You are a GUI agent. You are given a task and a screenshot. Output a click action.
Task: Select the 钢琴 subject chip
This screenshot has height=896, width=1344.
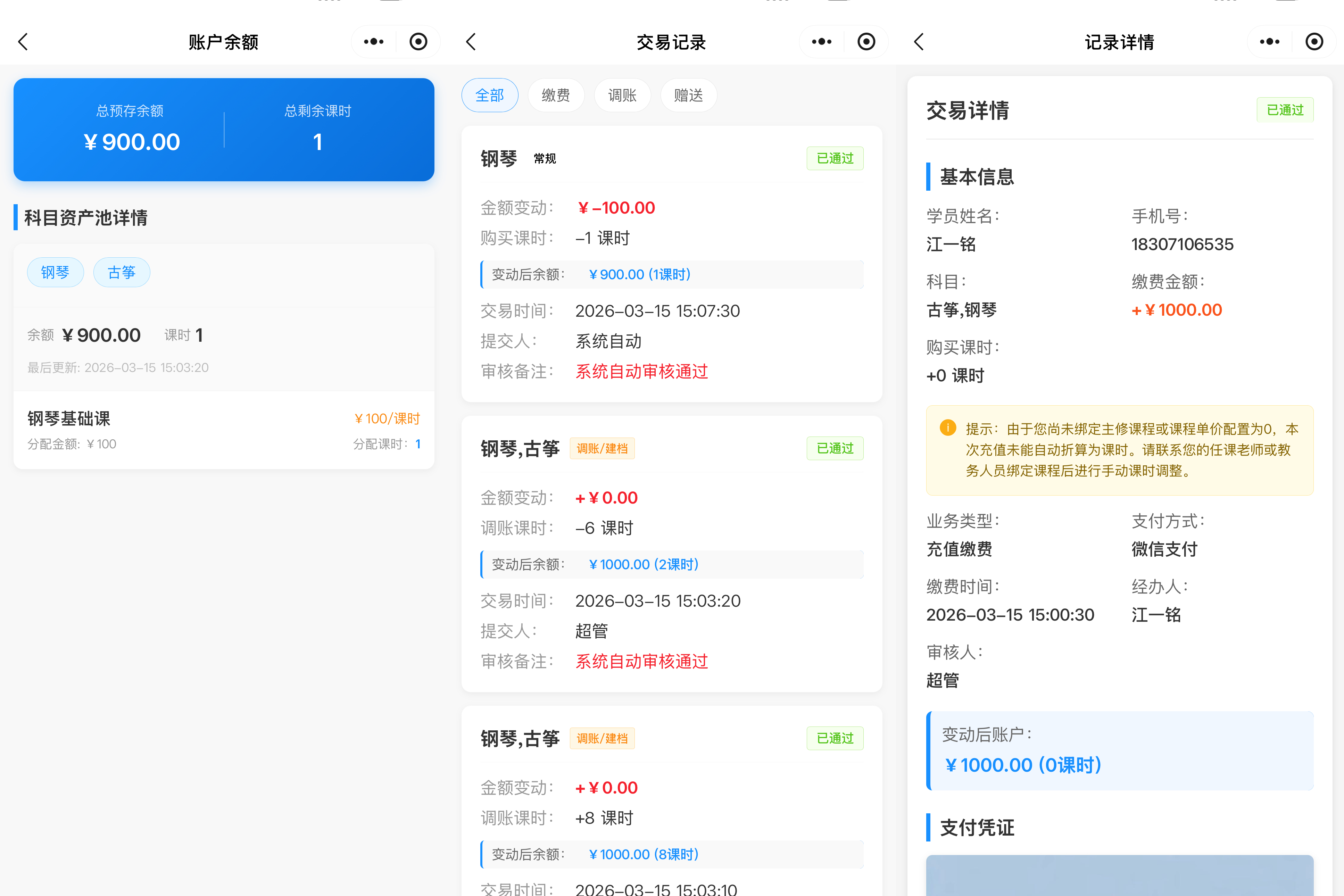coord(56,273)
